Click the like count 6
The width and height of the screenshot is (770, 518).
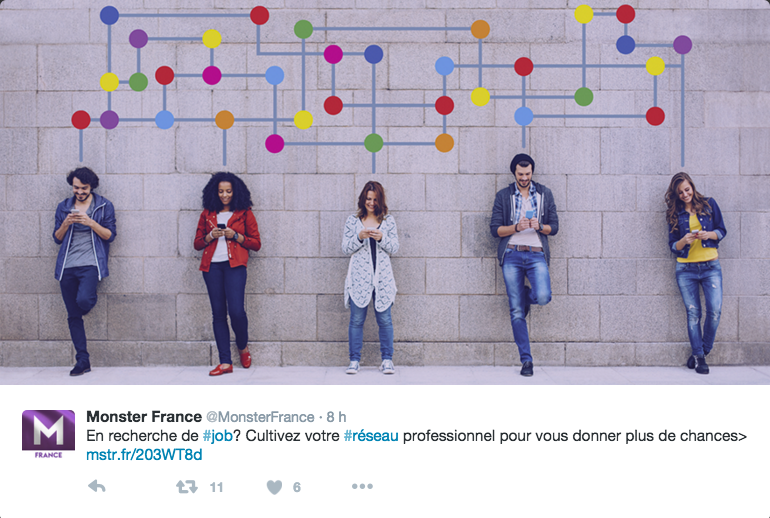point(297,487)
